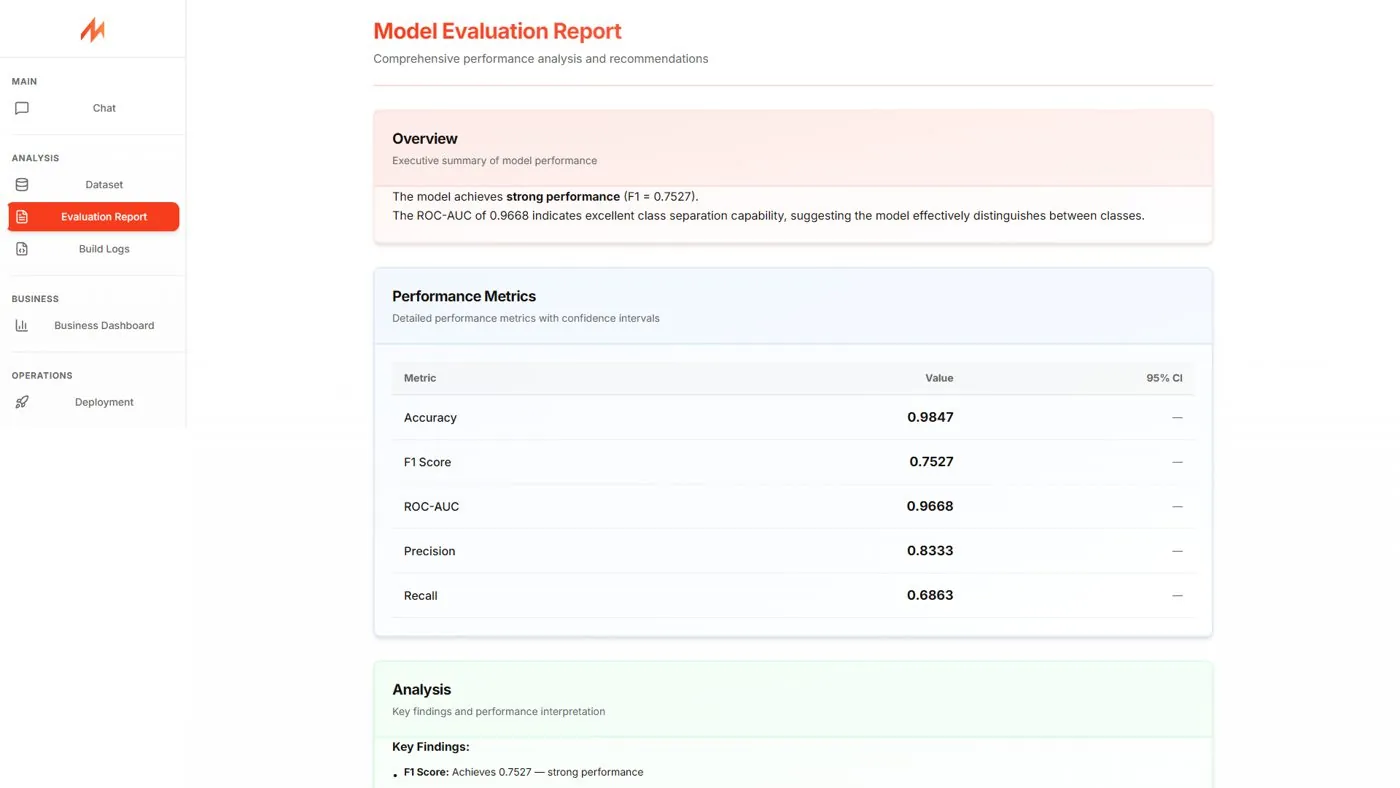Click the Performance Metrics section title
Screen dimensions: 1400x788
(464, 296)
